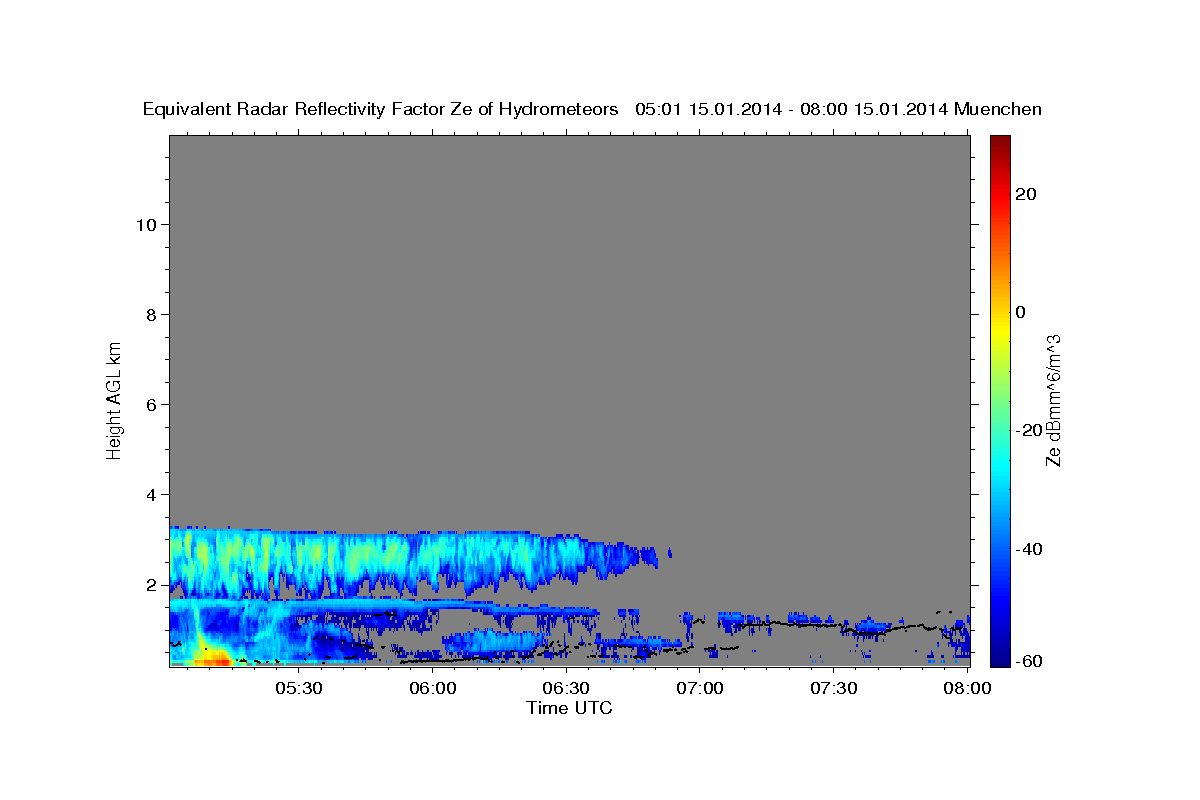
Task: Click the height tick label 10
Action: pyautogui.click(x=146, y=224)
